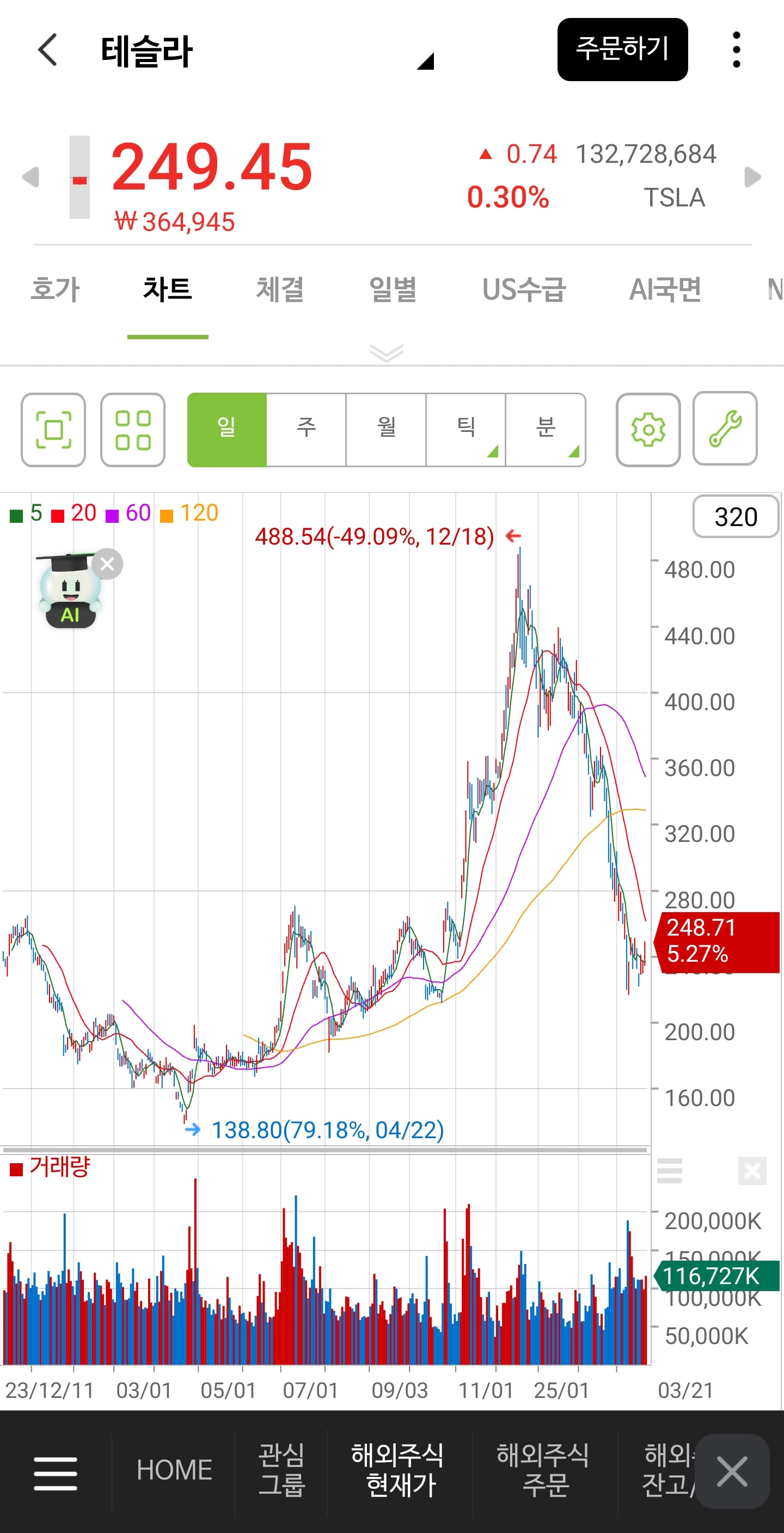Dismiss the AI mascot with its X
Image resolution: width=784 pixels, height=1533 pixels.
pyautogui.click(x=108, y=564)
